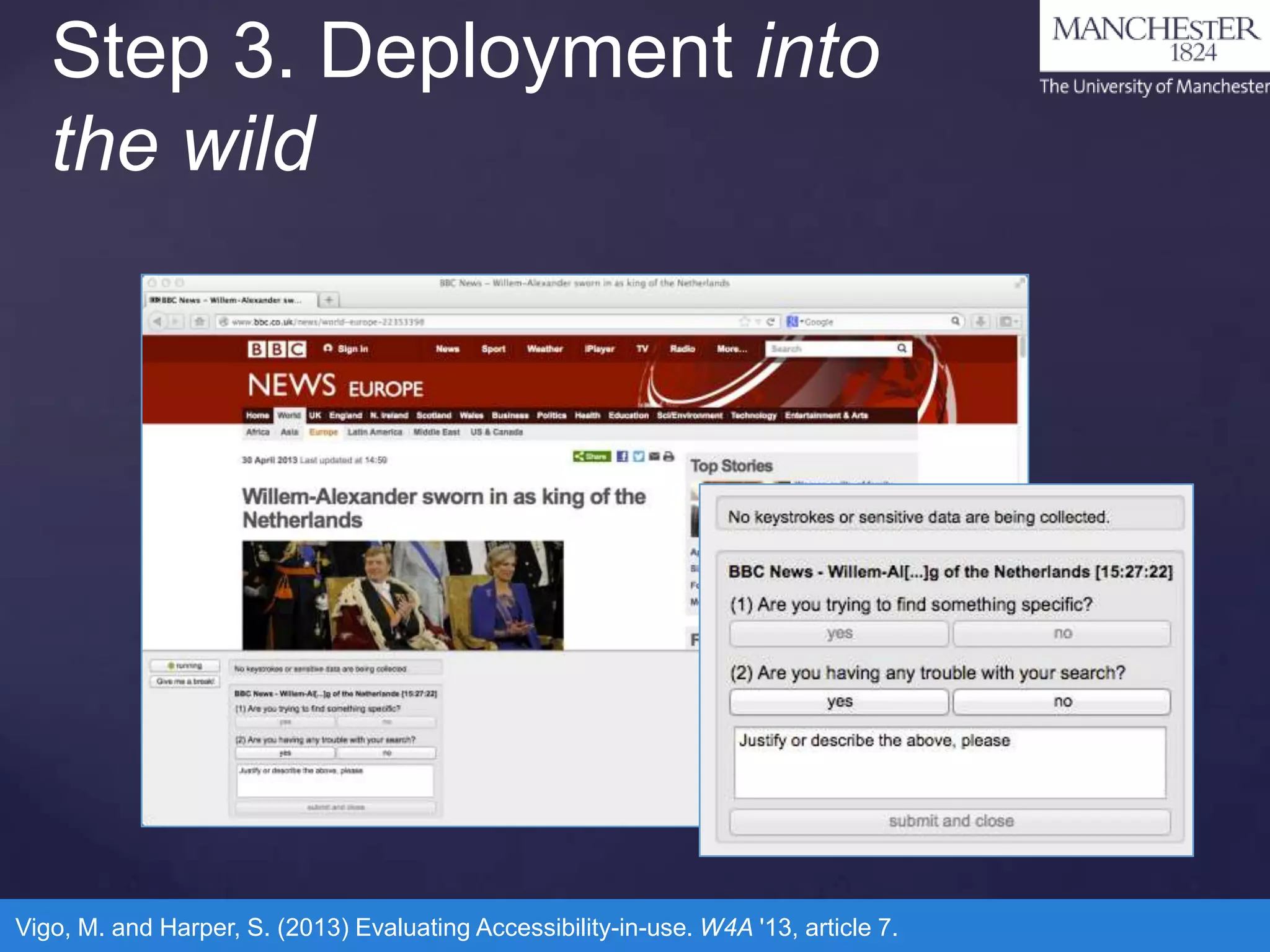Image resolution: width=1270 pixels, height=952 pixels.
Task: Click the article headline Willem-Alexander sworn in
Action: click(443, 508)
